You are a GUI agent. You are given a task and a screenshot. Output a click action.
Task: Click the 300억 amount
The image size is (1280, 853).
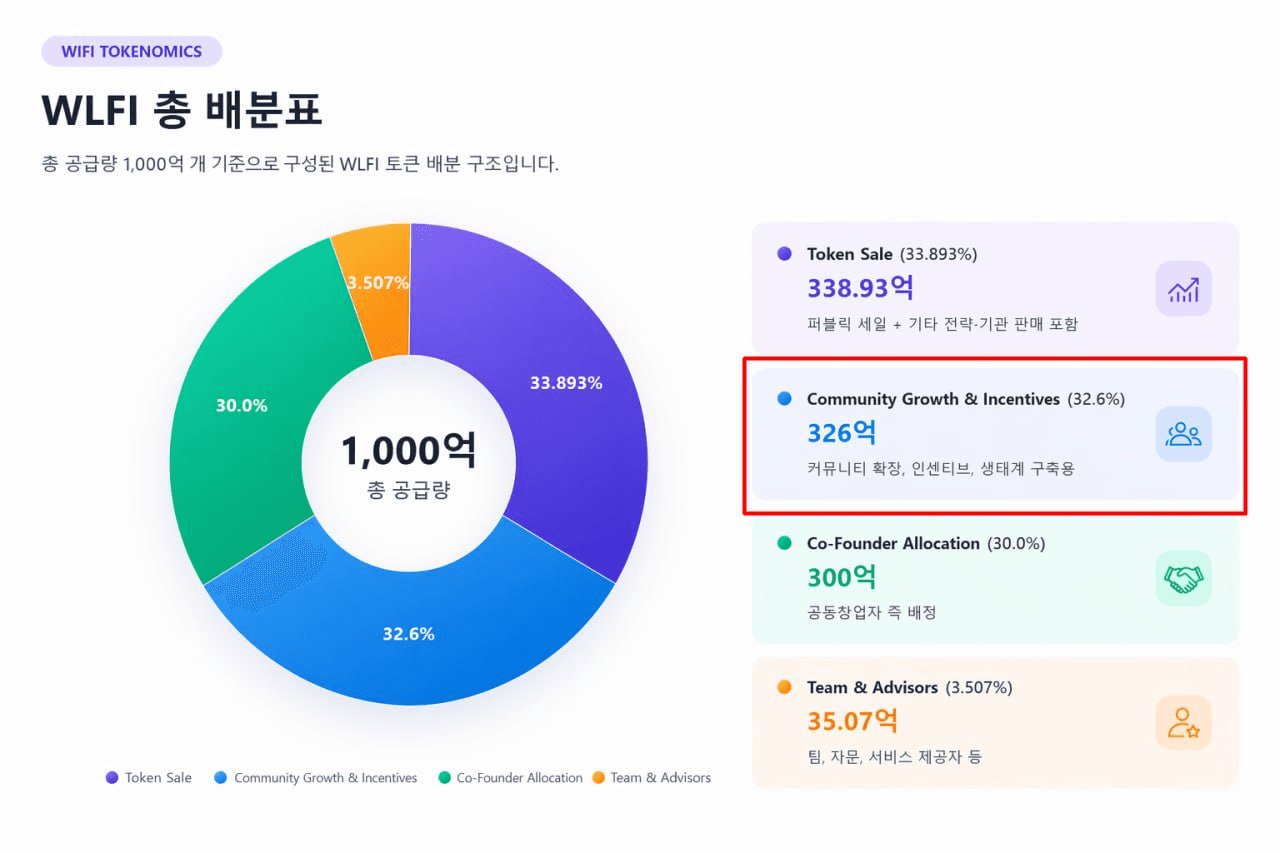pyautogui.click(x=842, y=577)
